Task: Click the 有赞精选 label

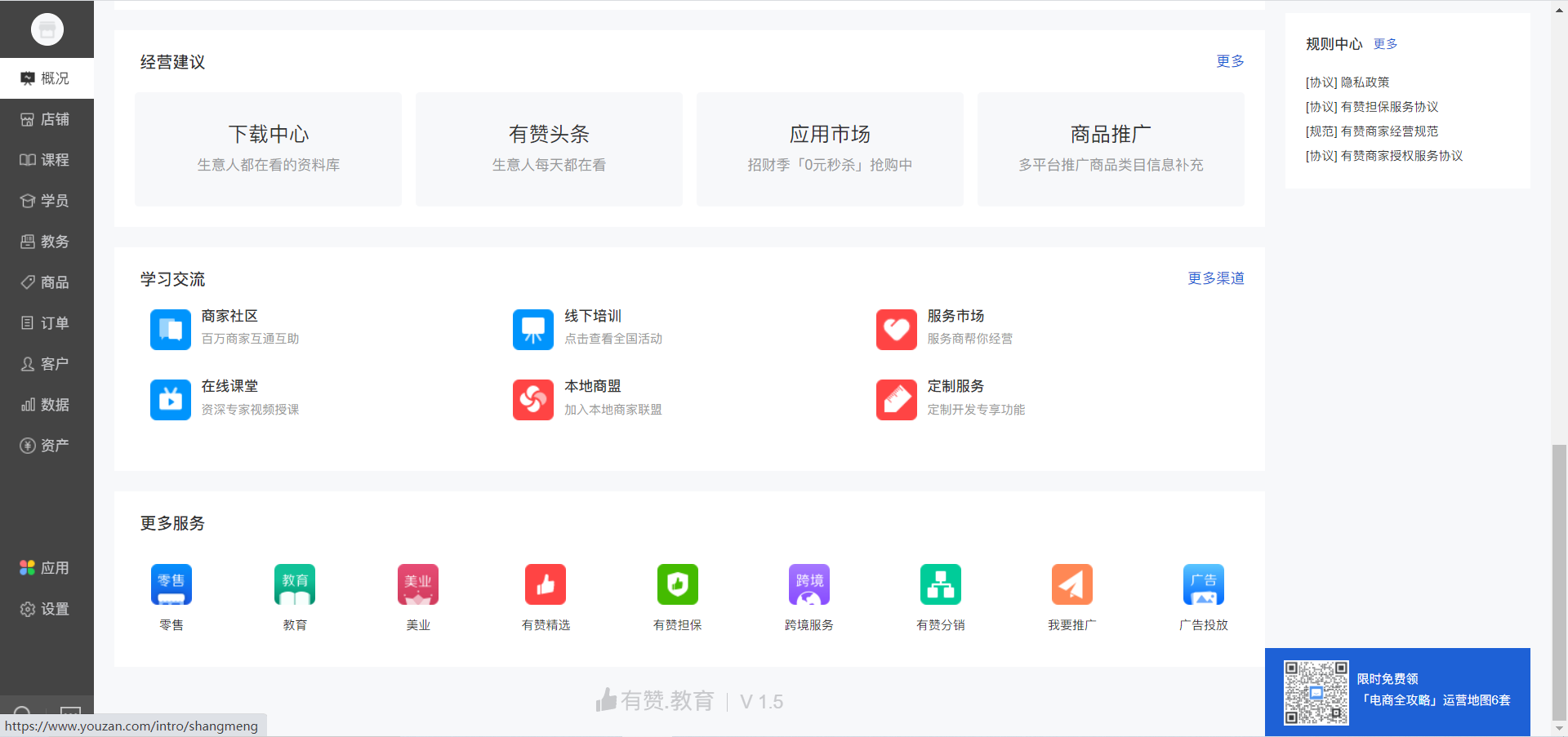Action: point(546,625)
